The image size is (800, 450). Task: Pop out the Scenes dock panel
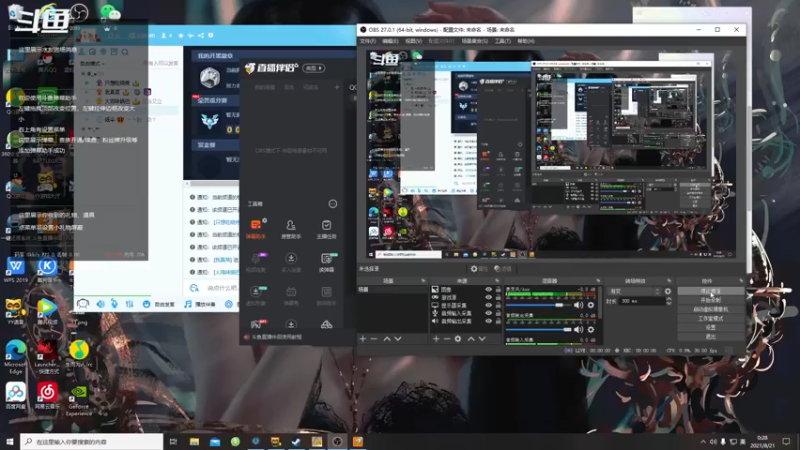click(423, 281)
